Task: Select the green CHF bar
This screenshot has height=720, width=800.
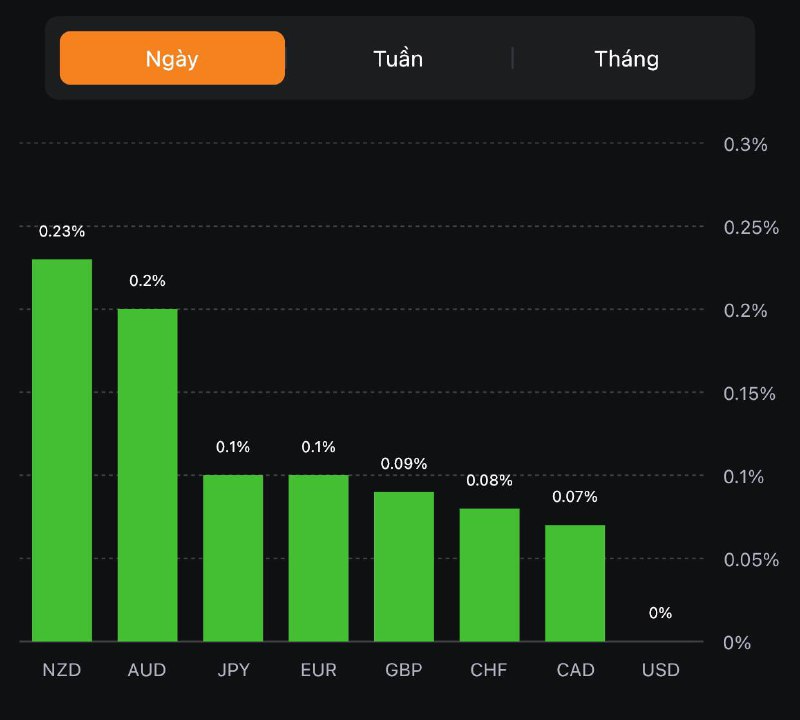Action: click(x=490, y=575)
